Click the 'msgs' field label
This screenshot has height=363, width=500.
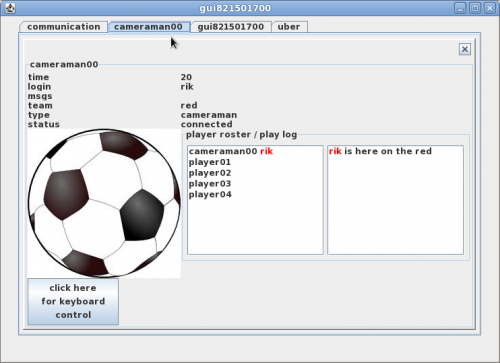pyautogui.click(x=40, y=96)
